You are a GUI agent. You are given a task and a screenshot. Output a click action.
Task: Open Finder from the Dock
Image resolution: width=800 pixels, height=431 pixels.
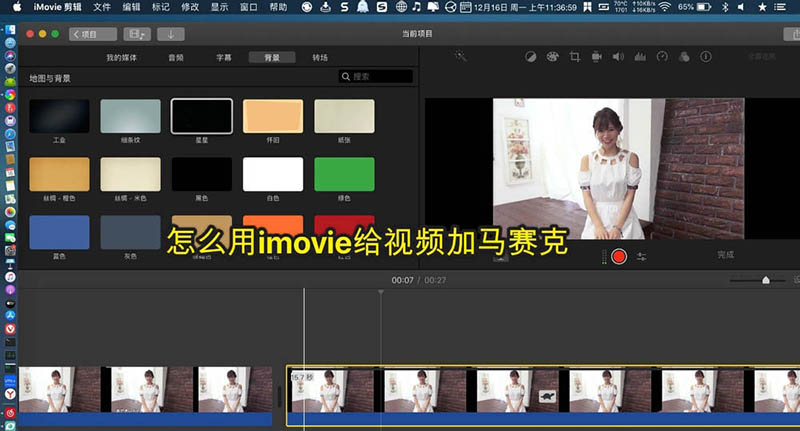coord(10,30)
